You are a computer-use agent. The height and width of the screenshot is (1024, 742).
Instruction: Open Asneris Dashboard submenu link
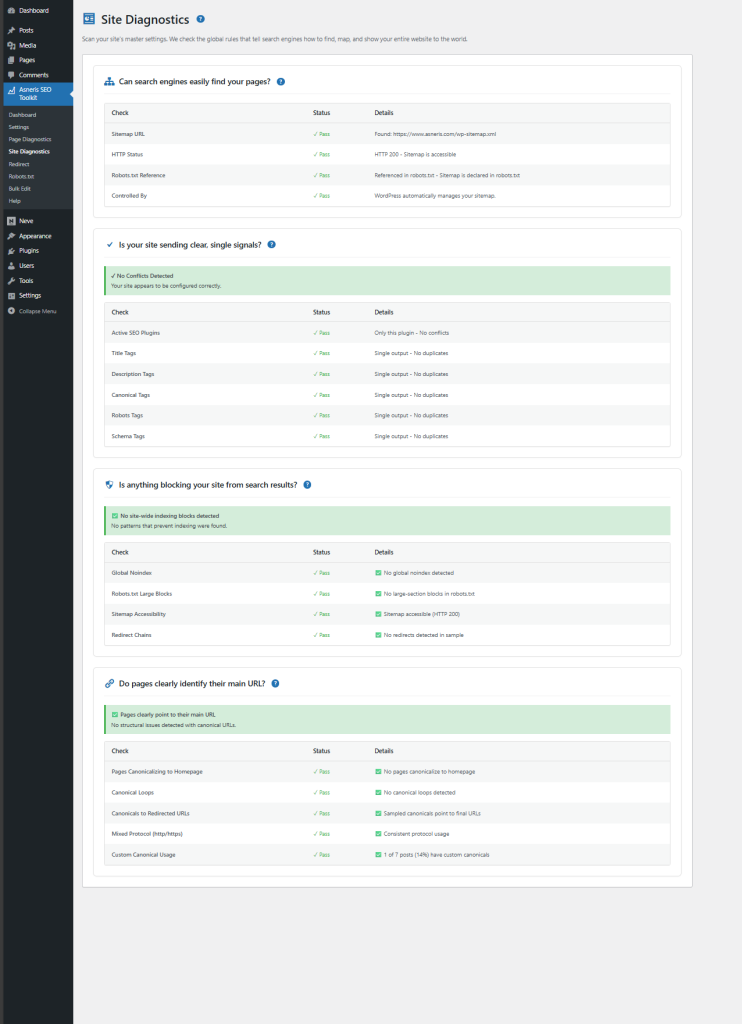tap(22, 115)
